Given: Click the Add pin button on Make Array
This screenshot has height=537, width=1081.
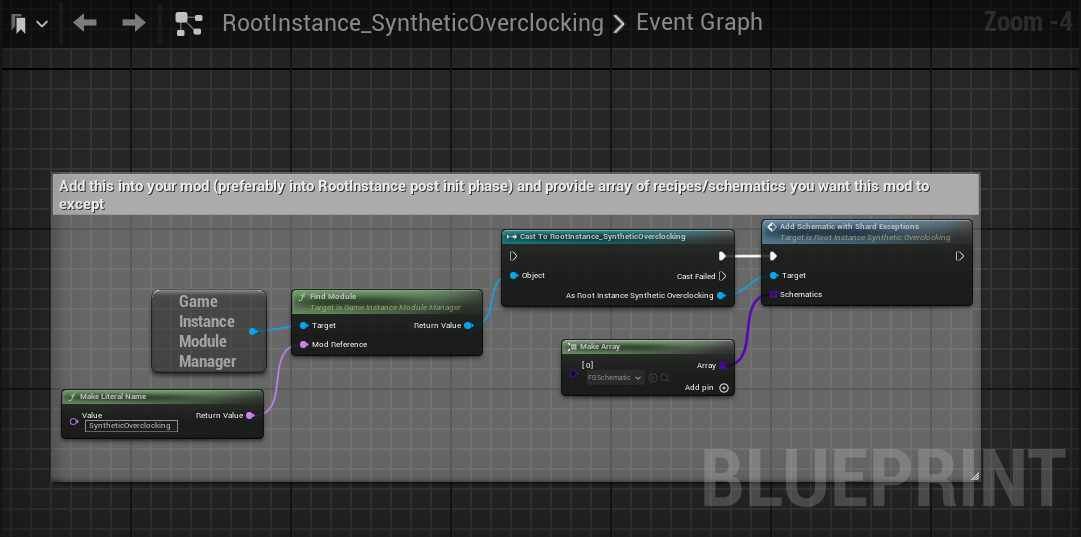Looking at the screenshot, I should coord(724,388).
